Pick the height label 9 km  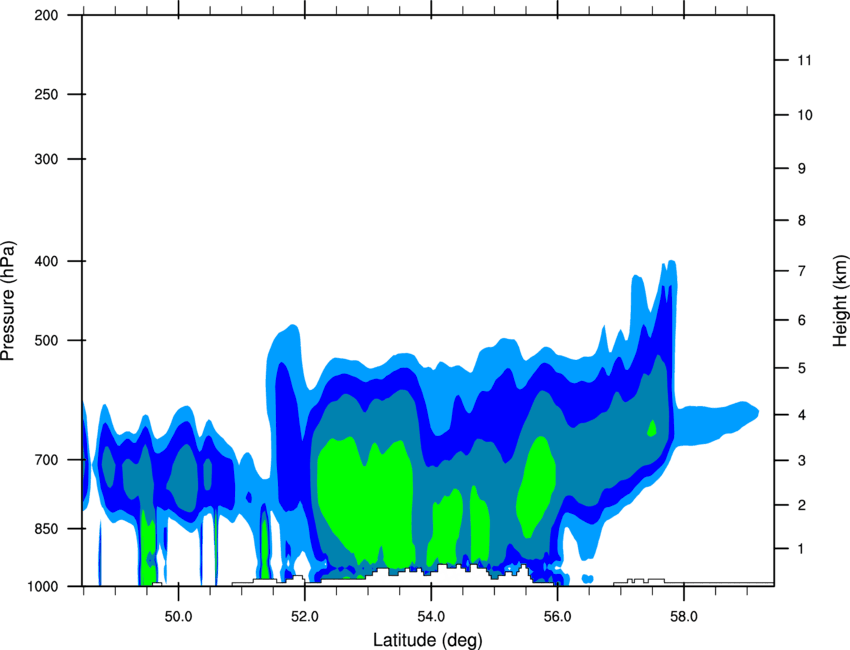(802, 169)
